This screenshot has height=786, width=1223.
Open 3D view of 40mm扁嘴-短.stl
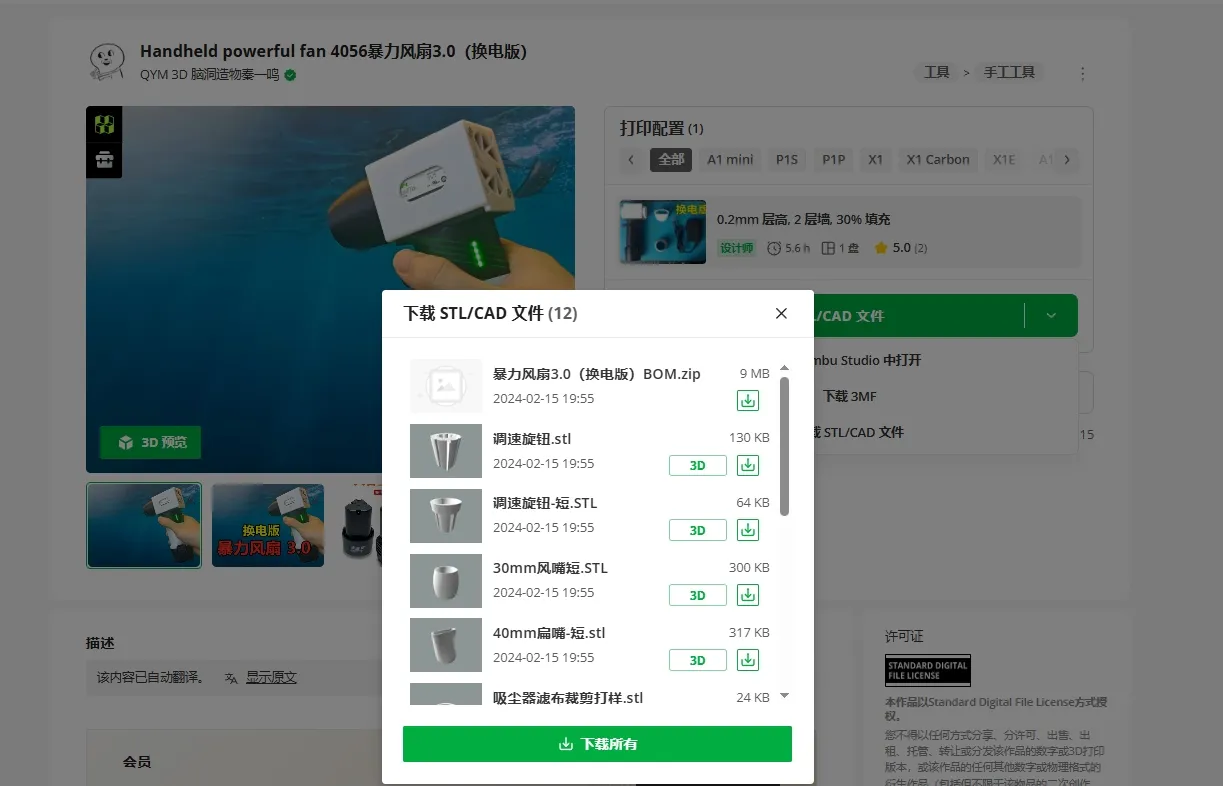698,660
